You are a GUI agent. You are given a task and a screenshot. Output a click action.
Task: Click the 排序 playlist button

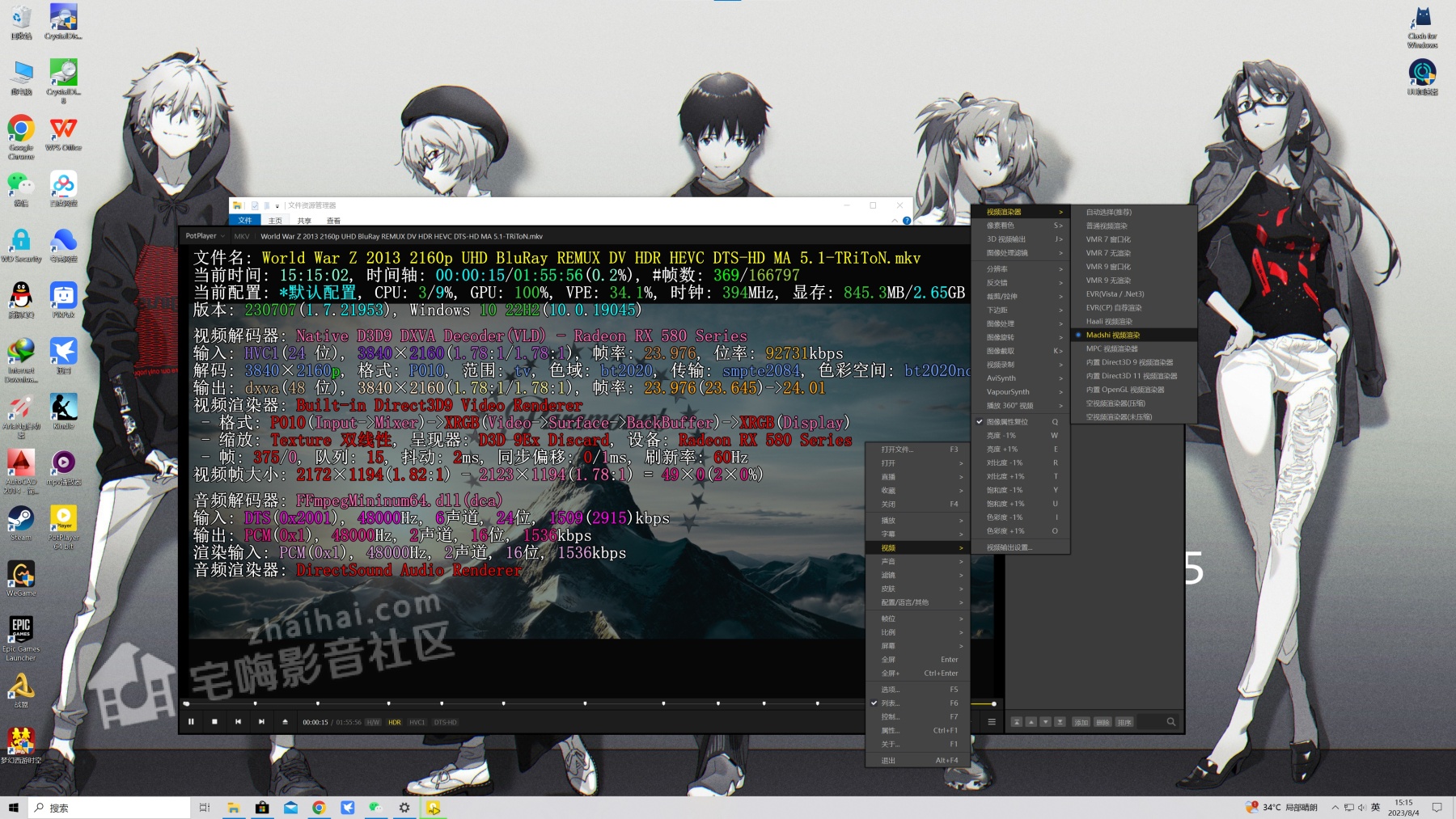pos(1125,722)
